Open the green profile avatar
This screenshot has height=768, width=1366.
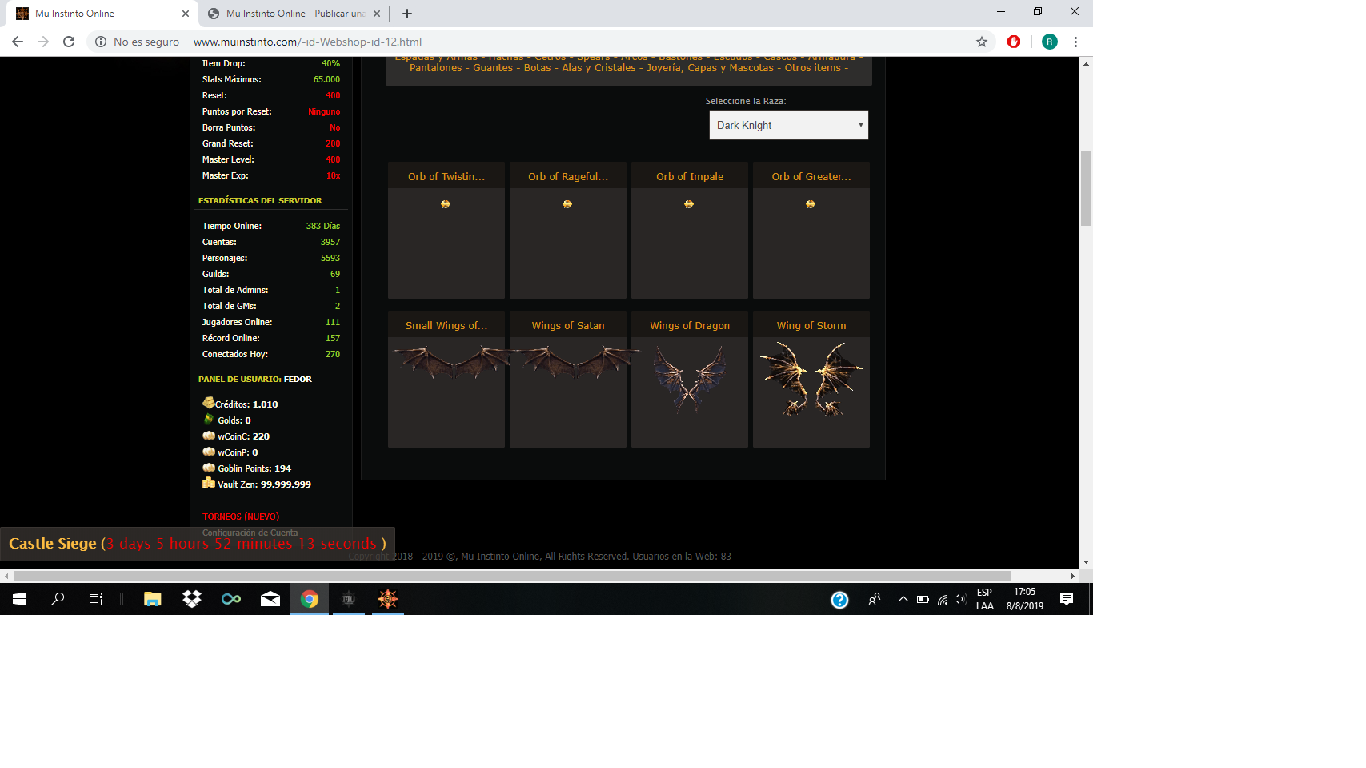(x=1049, y=42)
